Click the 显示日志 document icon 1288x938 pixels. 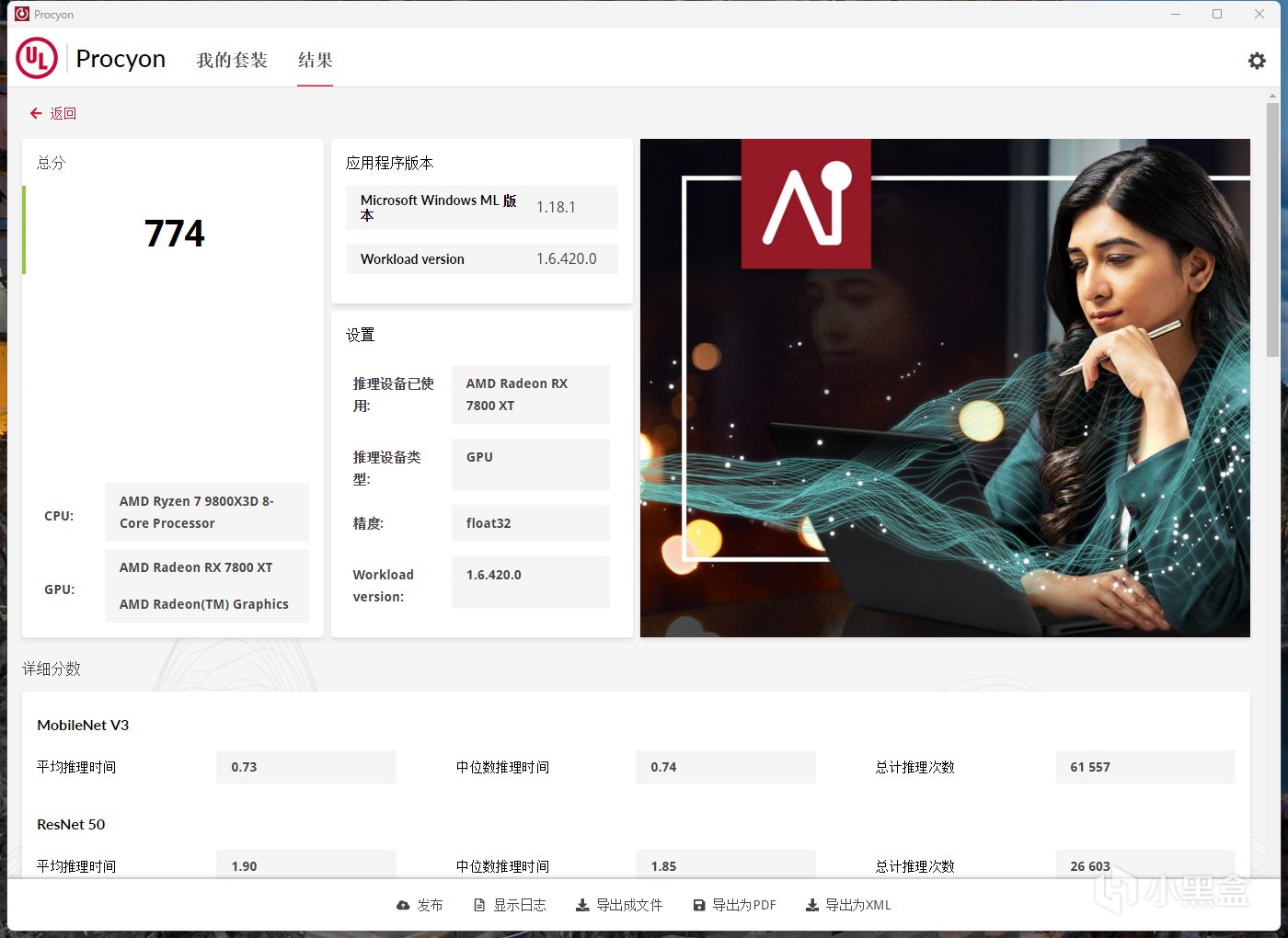click(479, 905)
